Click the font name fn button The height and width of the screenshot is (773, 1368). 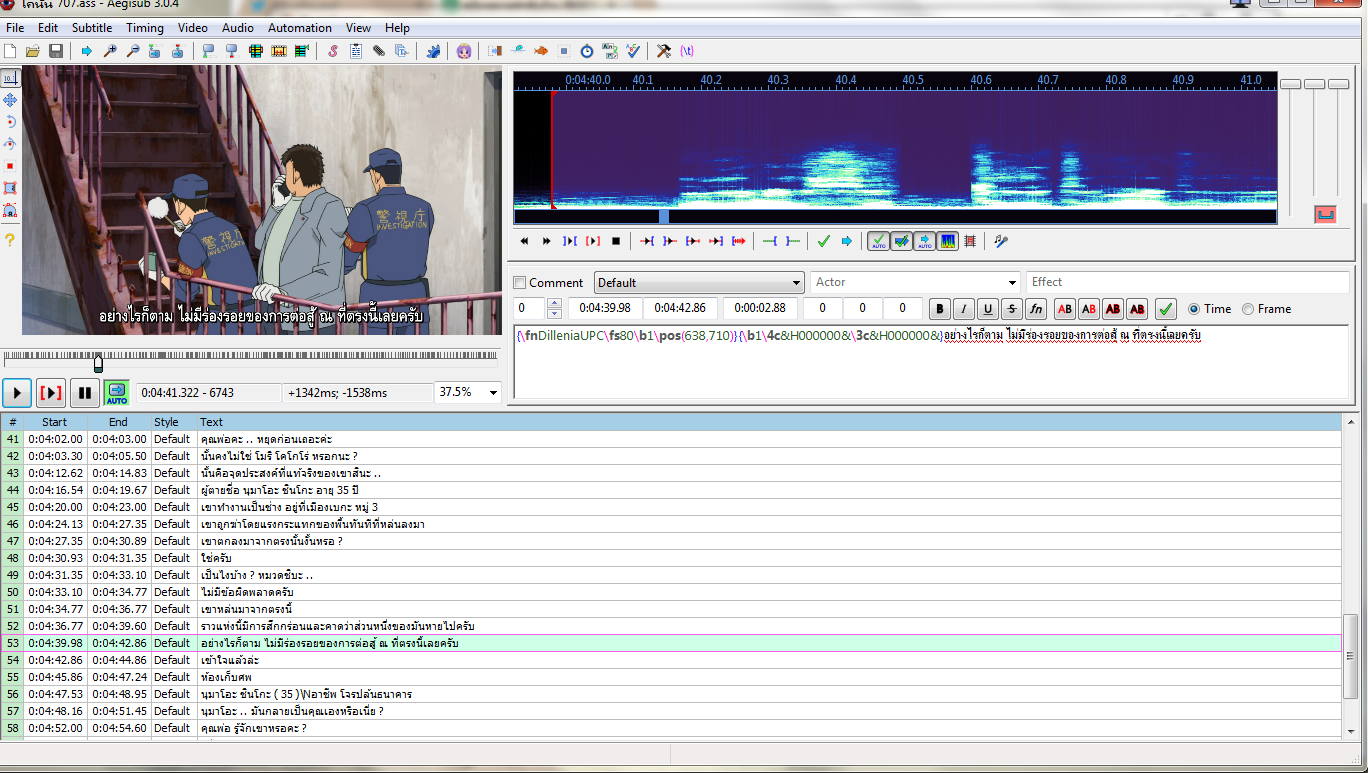(1036, 309)
